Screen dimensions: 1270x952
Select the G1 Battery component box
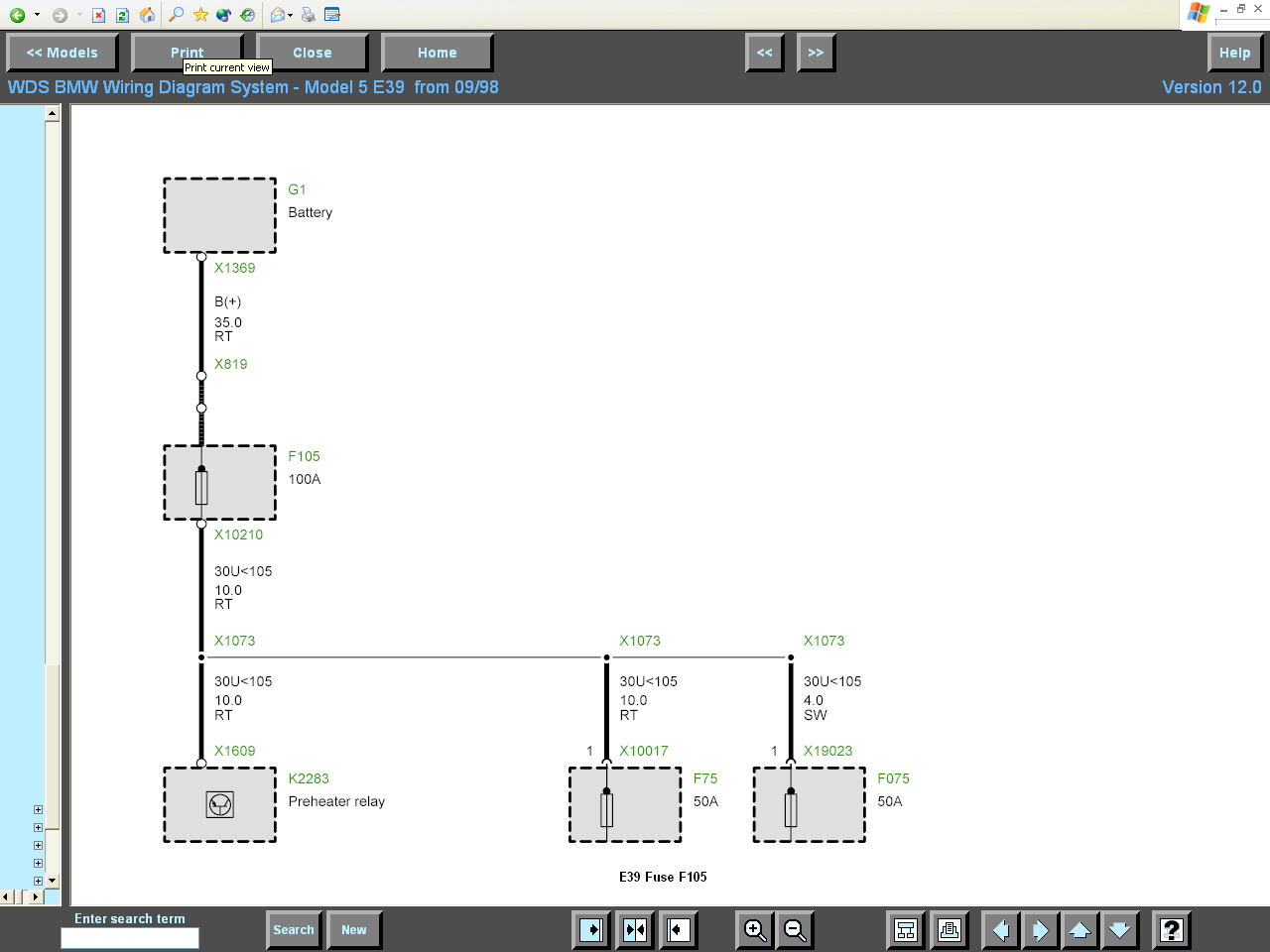tap(220, 215)
